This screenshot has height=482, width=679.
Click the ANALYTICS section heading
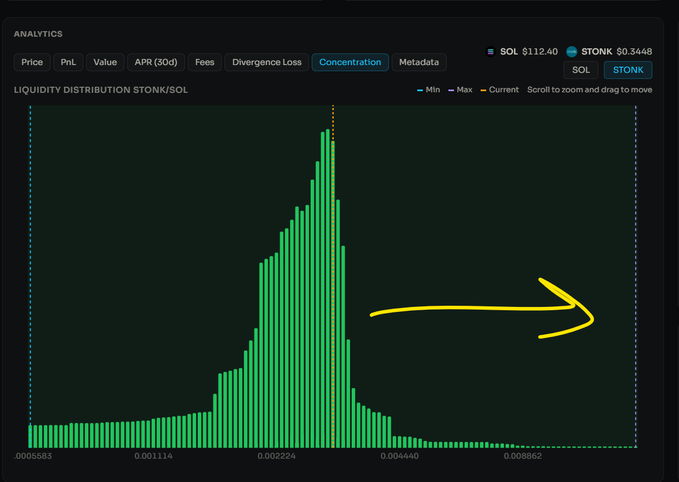(38, 34)
